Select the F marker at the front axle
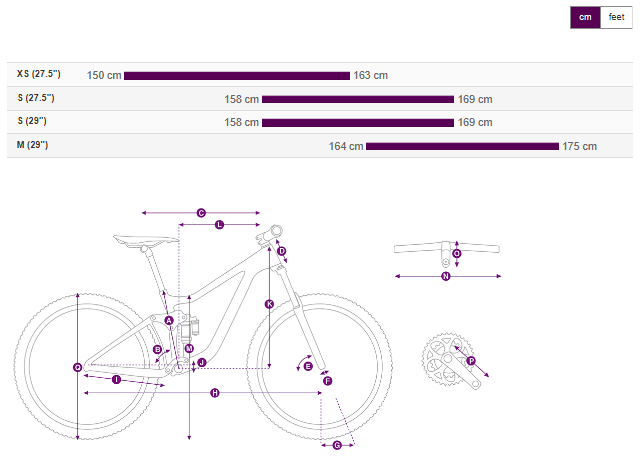Viewport: 640px width, 458px height. 327,381
